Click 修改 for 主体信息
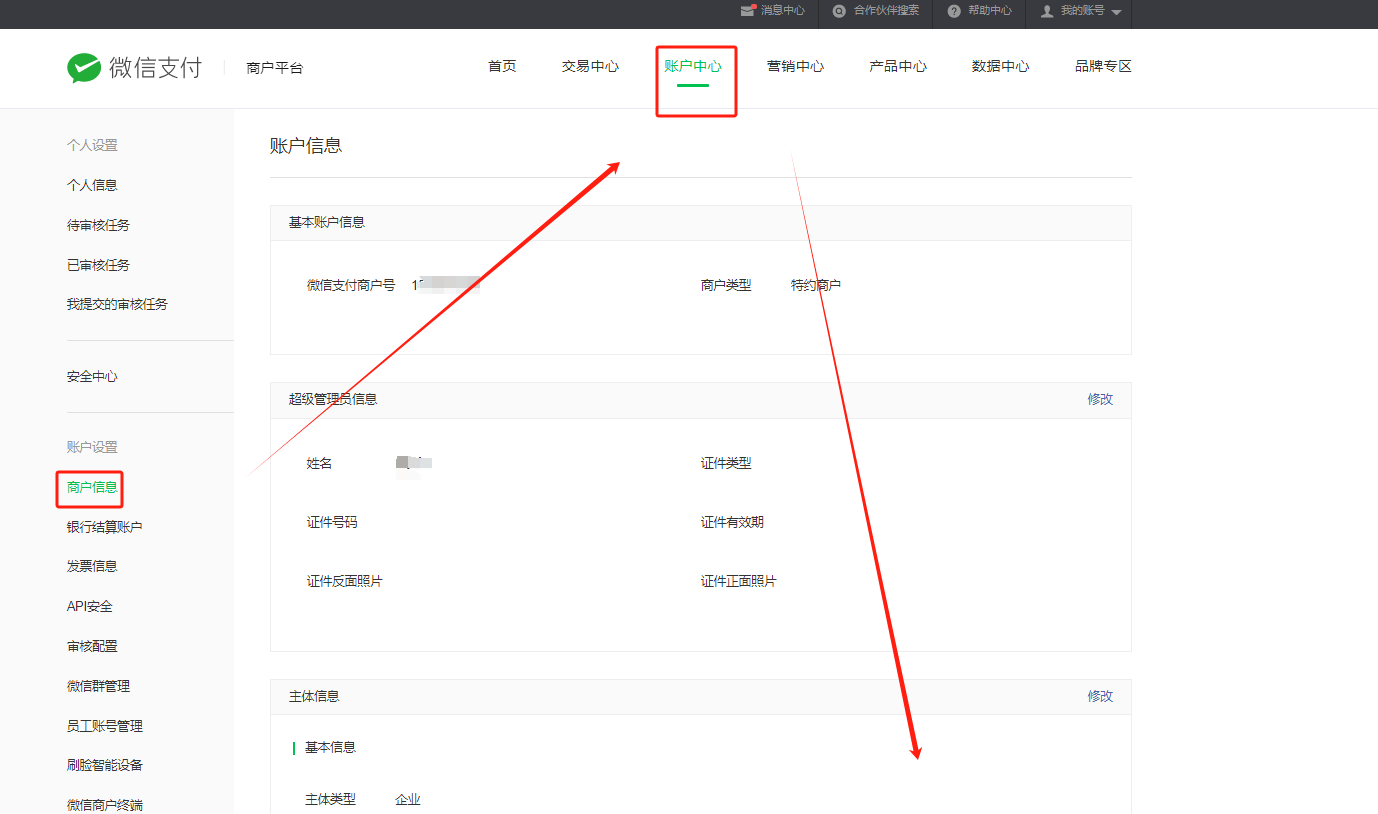 point(1100,696)
